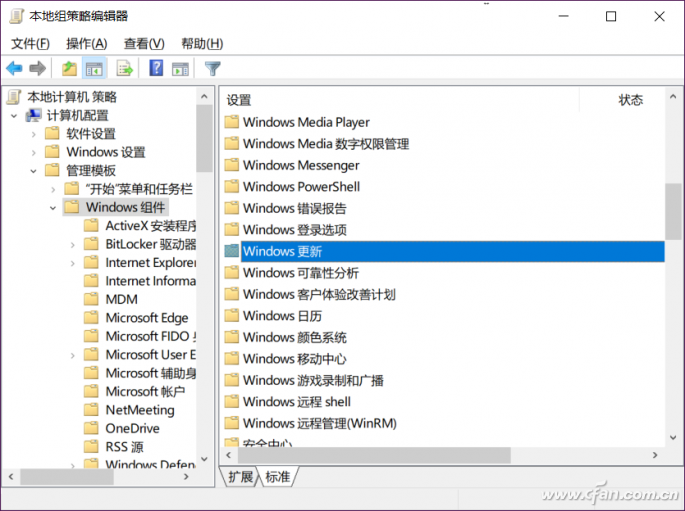This screenshot has height=511, width=685.
Task: Click the folder icon beside Windows Media Player
Action: pos(232,121)
